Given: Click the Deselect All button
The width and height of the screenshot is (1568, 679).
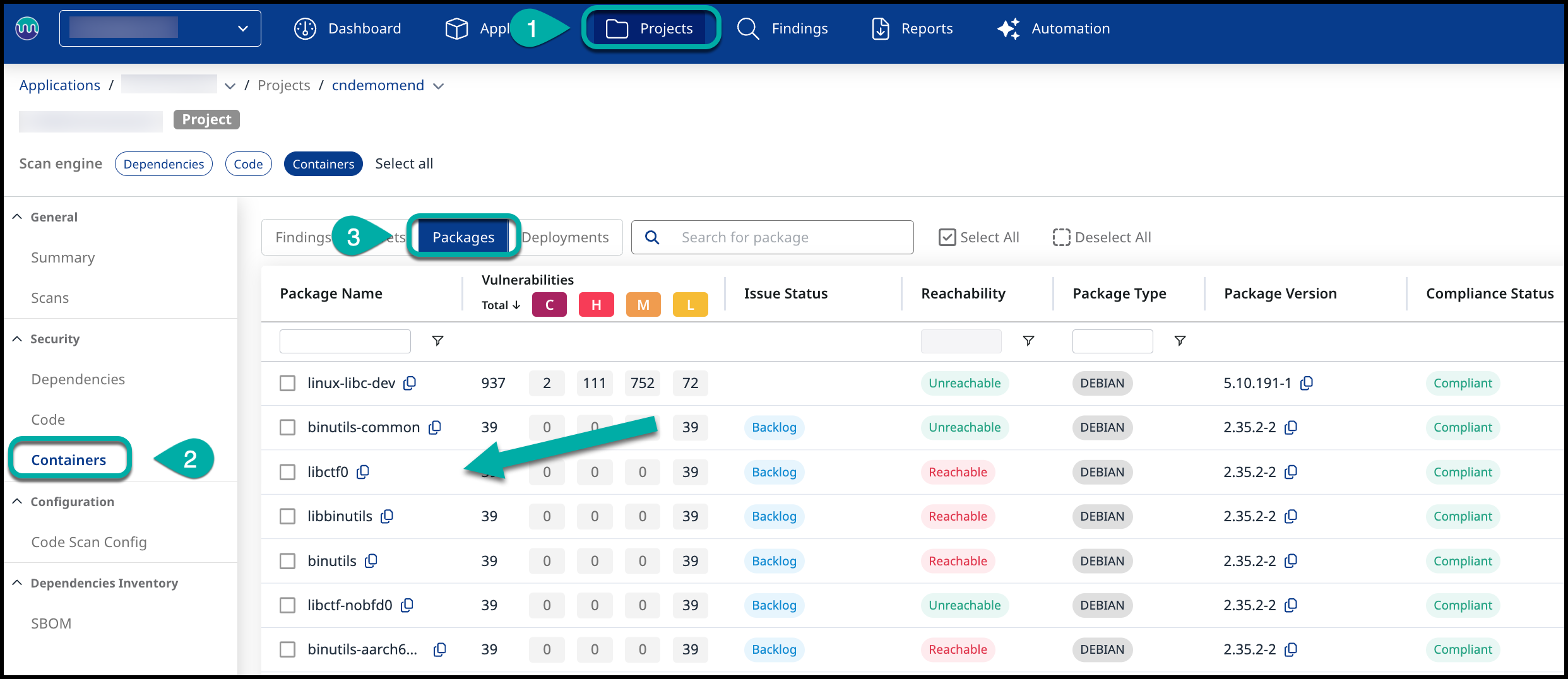Looking at the screenshot, I should [x=1102, y=237].
